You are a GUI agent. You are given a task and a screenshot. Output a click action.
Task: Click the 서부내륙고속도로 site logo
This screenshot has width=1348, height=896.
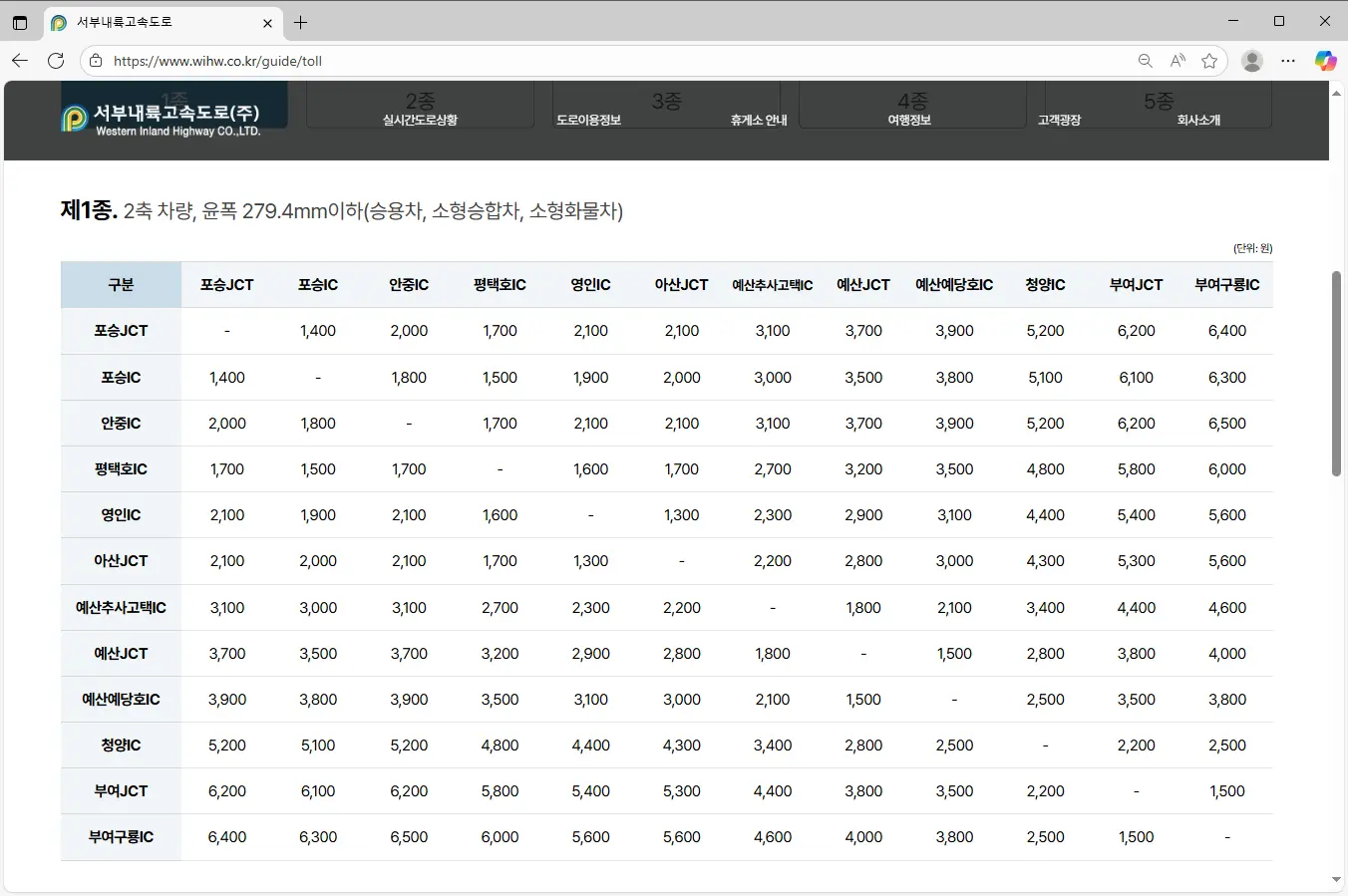point(161,120)
